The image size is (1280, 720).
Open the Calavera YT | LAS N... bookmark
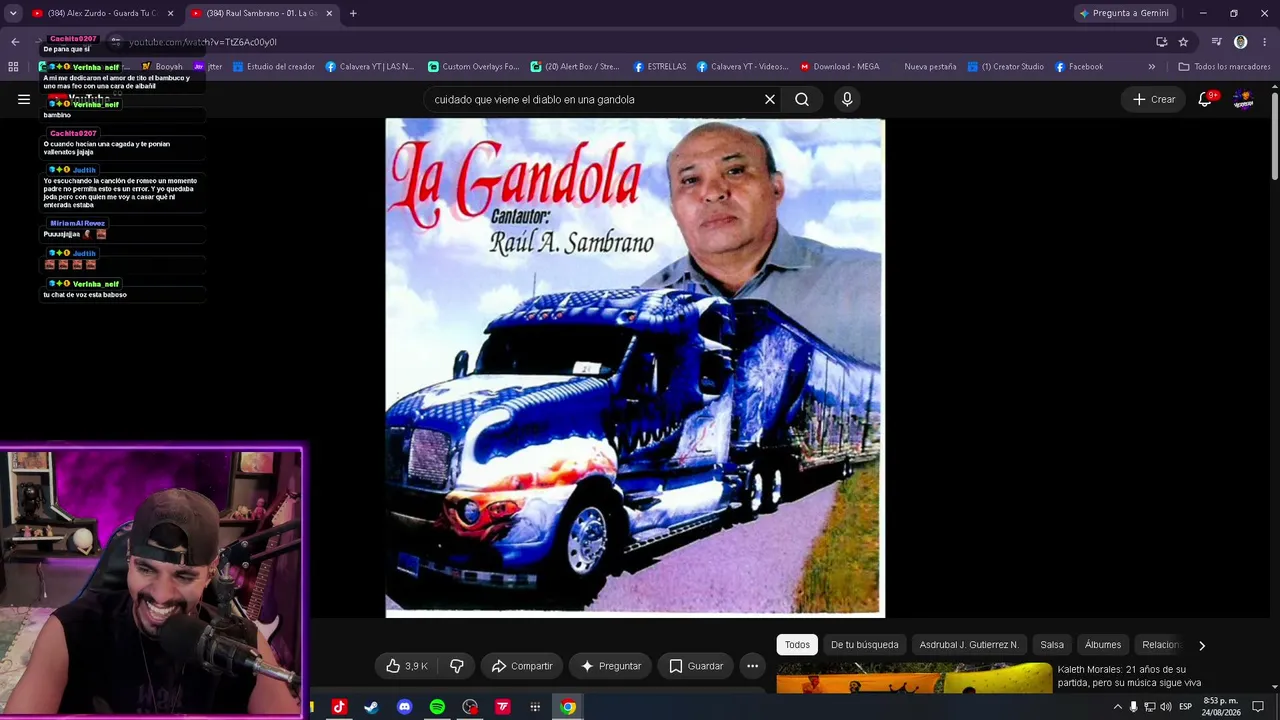(x=369, y=67)
